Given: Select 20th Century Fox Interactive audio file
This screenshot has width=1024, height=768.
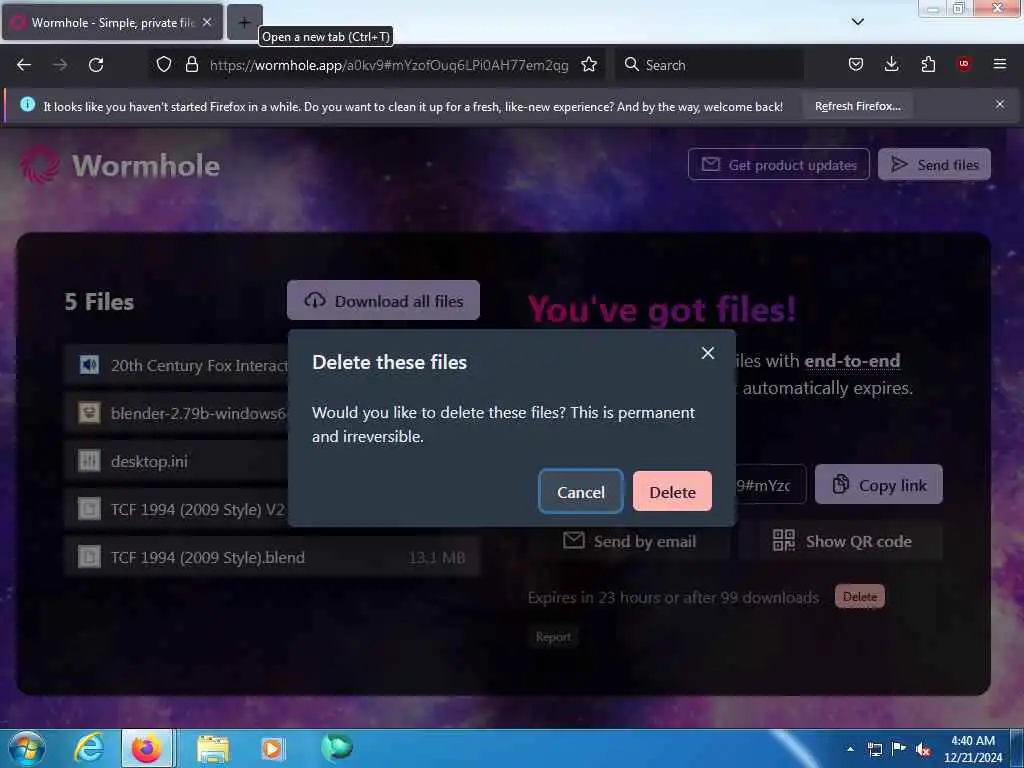Looking at the screenshot, I should pos(176,365).
